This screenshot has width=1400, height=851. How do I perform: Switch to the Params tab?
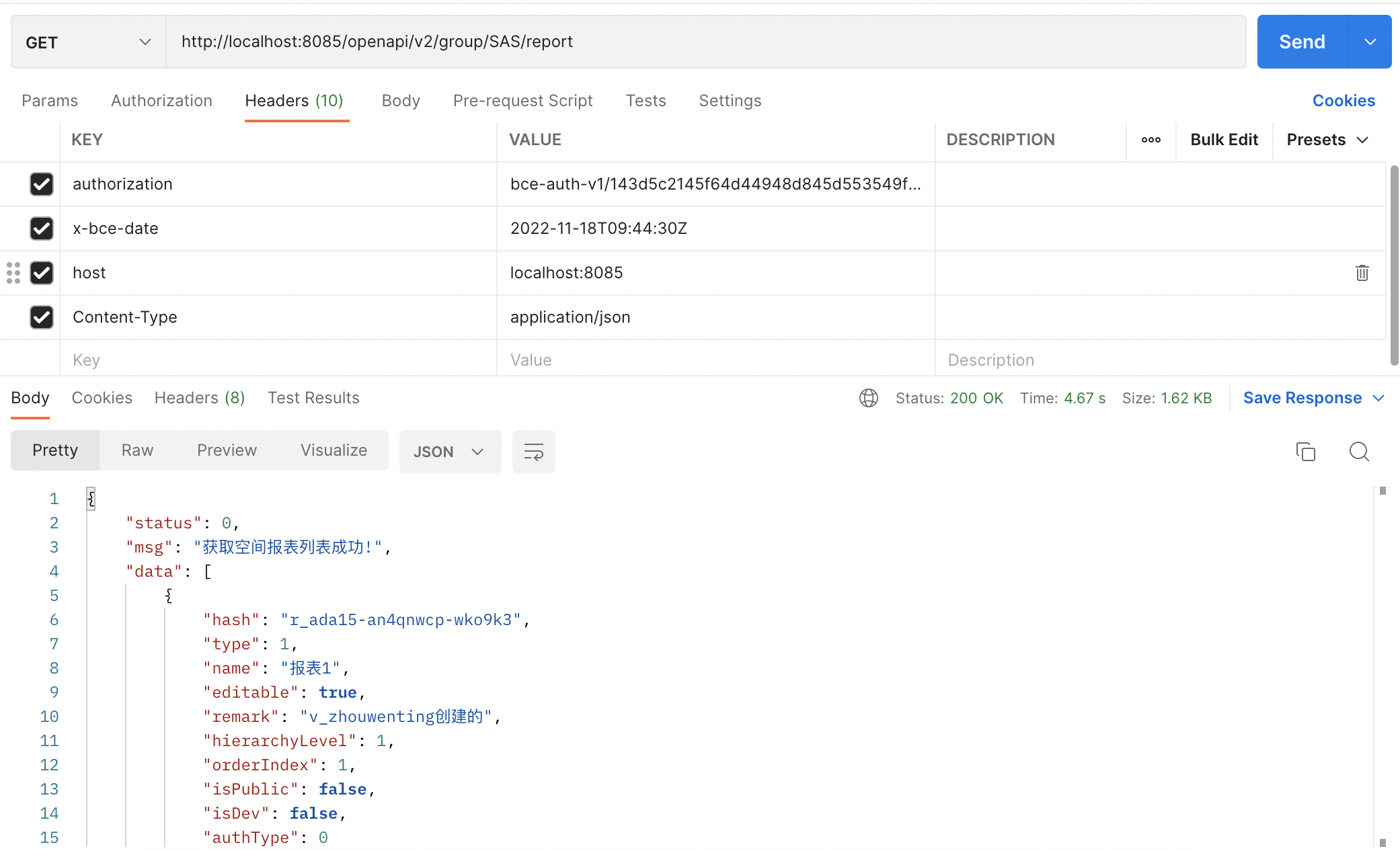point(49,100)
